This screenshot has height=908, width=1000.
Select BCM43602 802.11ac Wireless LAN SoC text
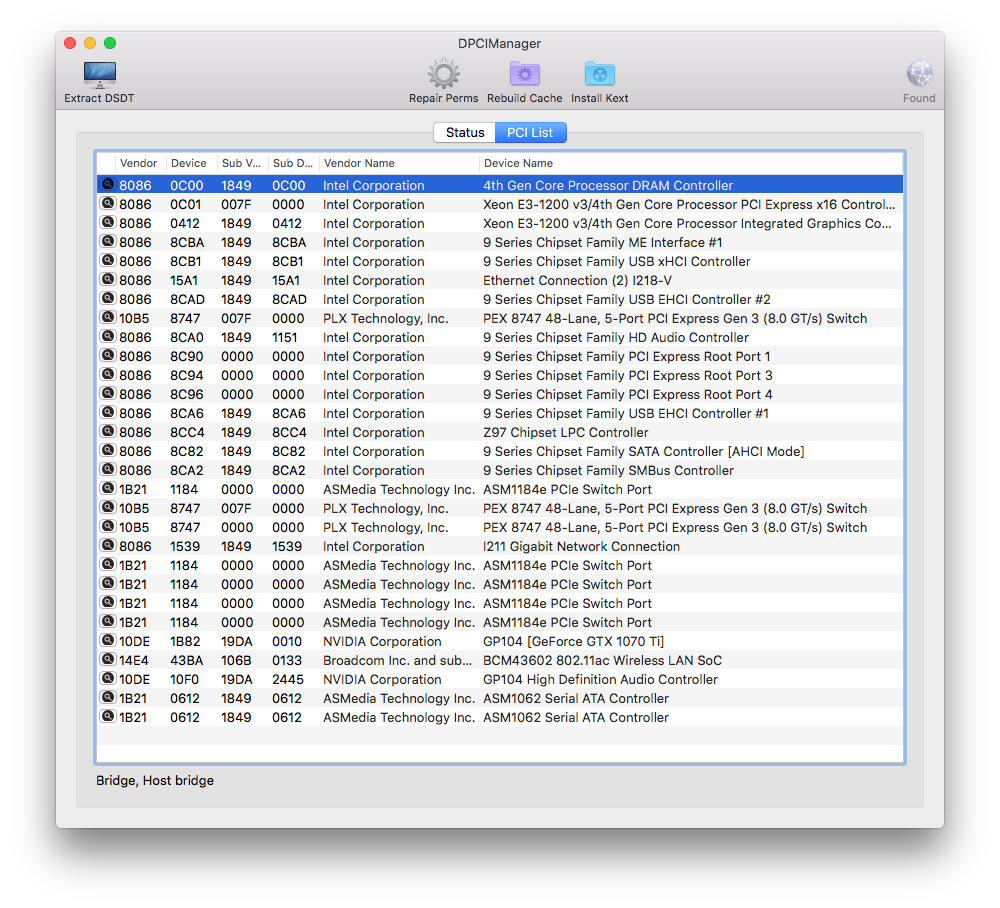(603, 661)
